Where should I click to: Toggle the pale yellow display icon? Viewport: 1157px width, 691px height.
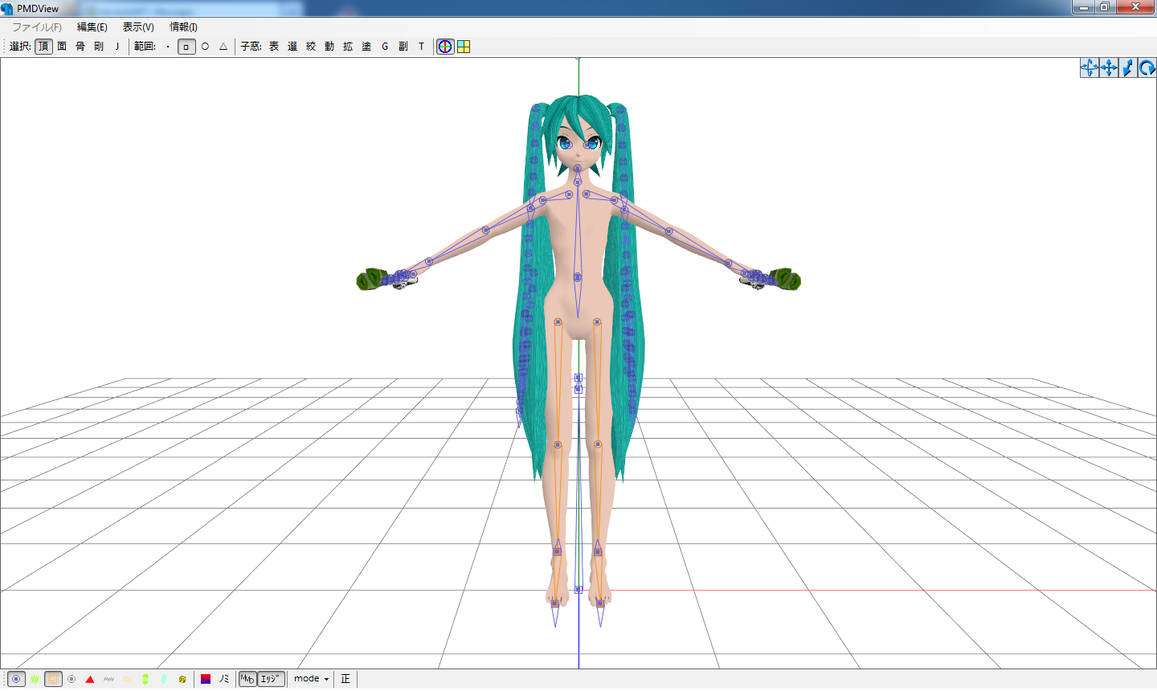(127, 679)
